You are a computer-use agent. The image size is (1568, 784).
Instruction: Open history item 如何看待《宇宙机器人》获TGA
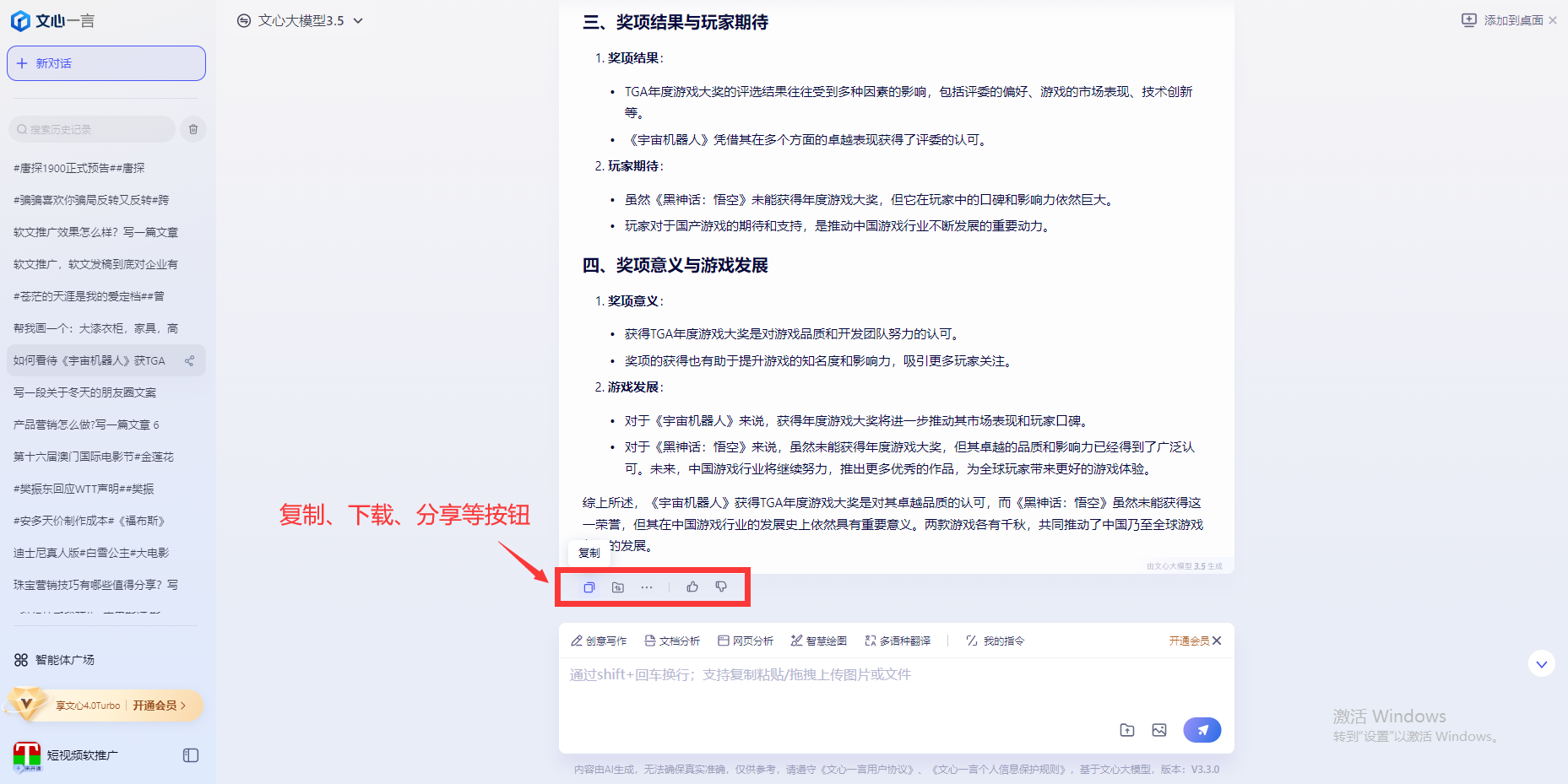[x=106, y=360]
